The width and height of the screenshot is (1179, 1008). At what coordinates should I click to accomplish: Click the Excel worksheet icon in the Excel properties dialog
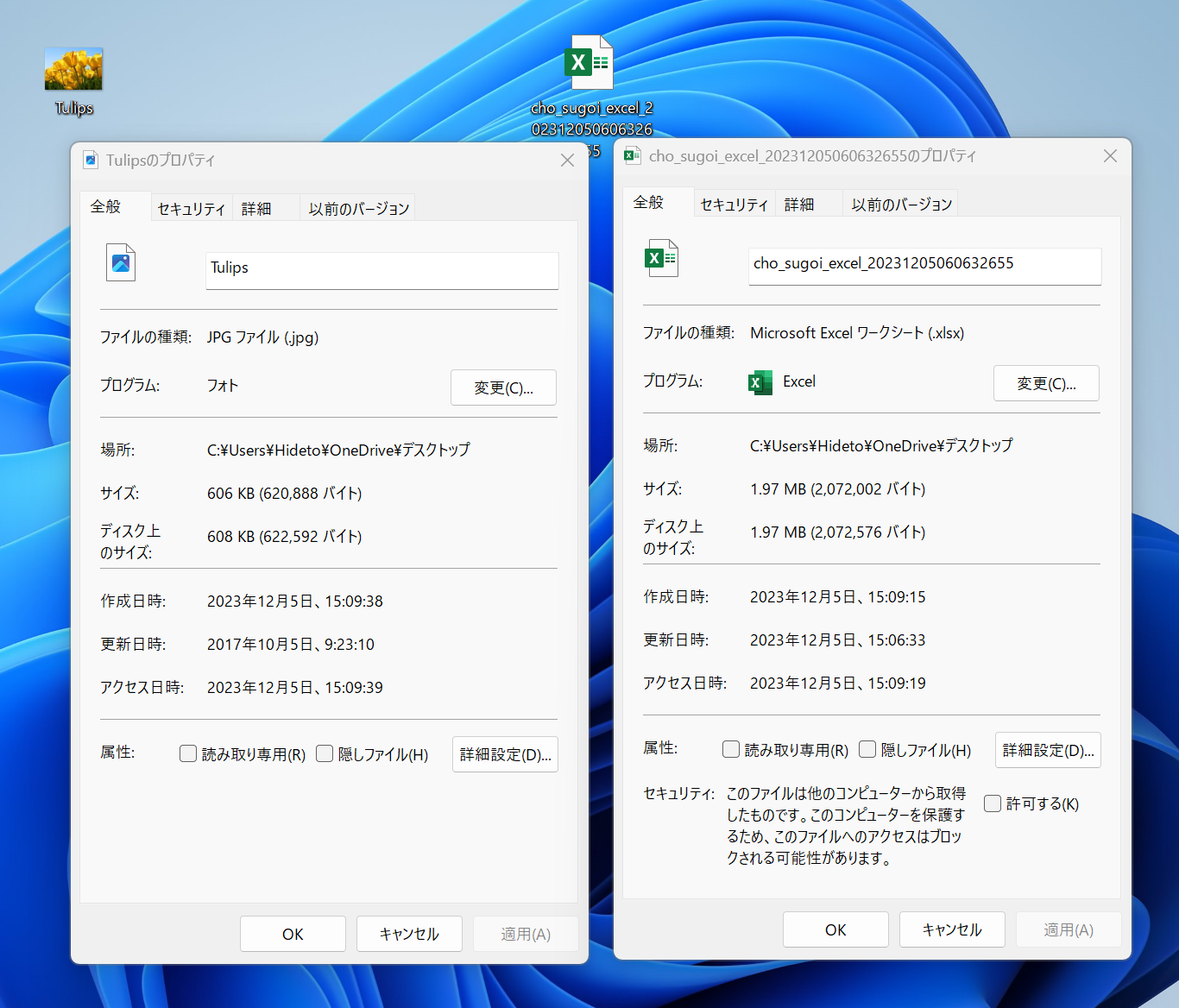[x=661, y=257]
